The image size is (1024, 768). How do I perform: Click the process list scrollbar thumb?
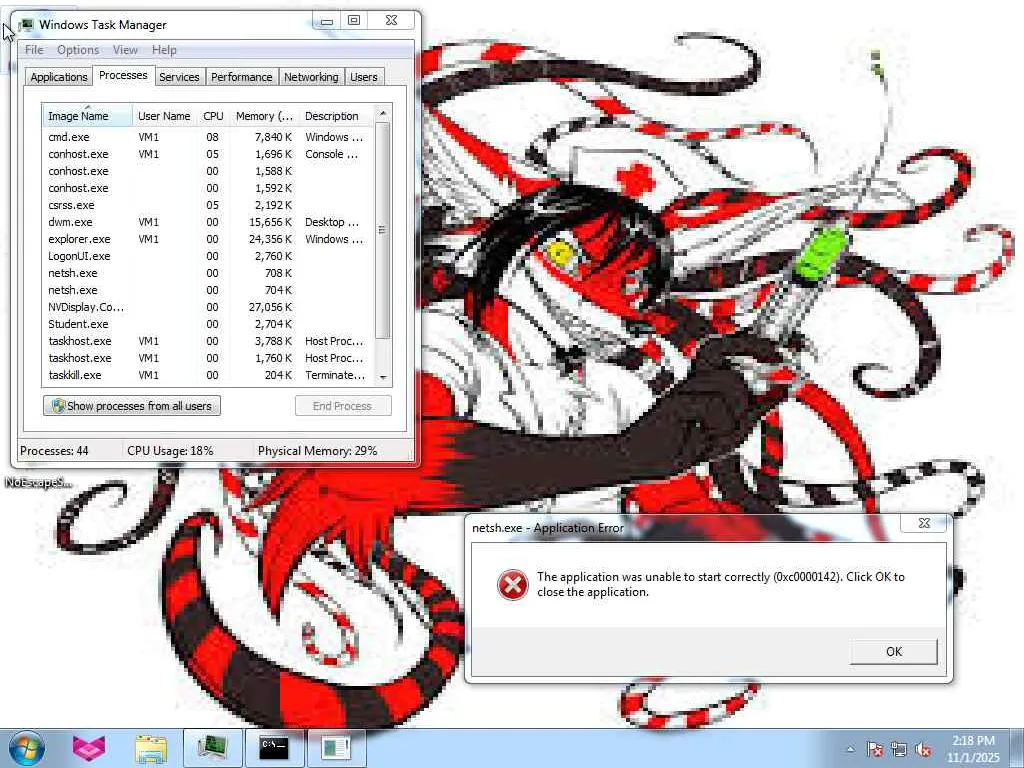[x=383, y=231]
